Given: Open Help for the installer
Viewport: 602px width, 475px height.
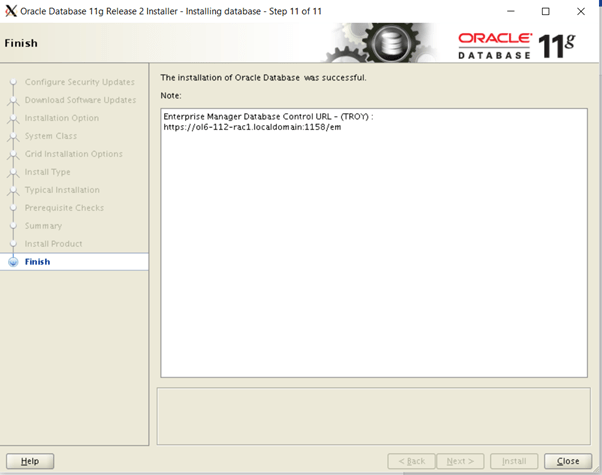Looking at the screenshot, I should (30, 461).
